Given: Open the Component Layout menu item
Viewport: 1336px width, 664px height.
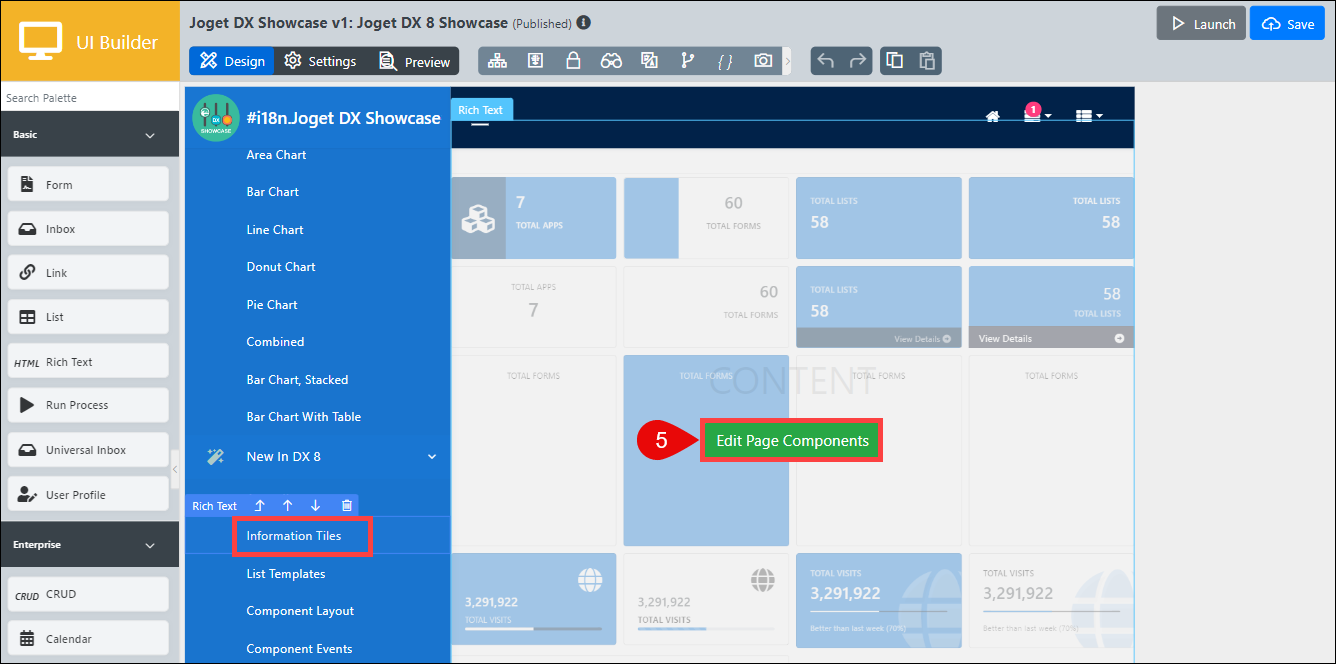Looking at the screenshot, I should click(300, 611).
